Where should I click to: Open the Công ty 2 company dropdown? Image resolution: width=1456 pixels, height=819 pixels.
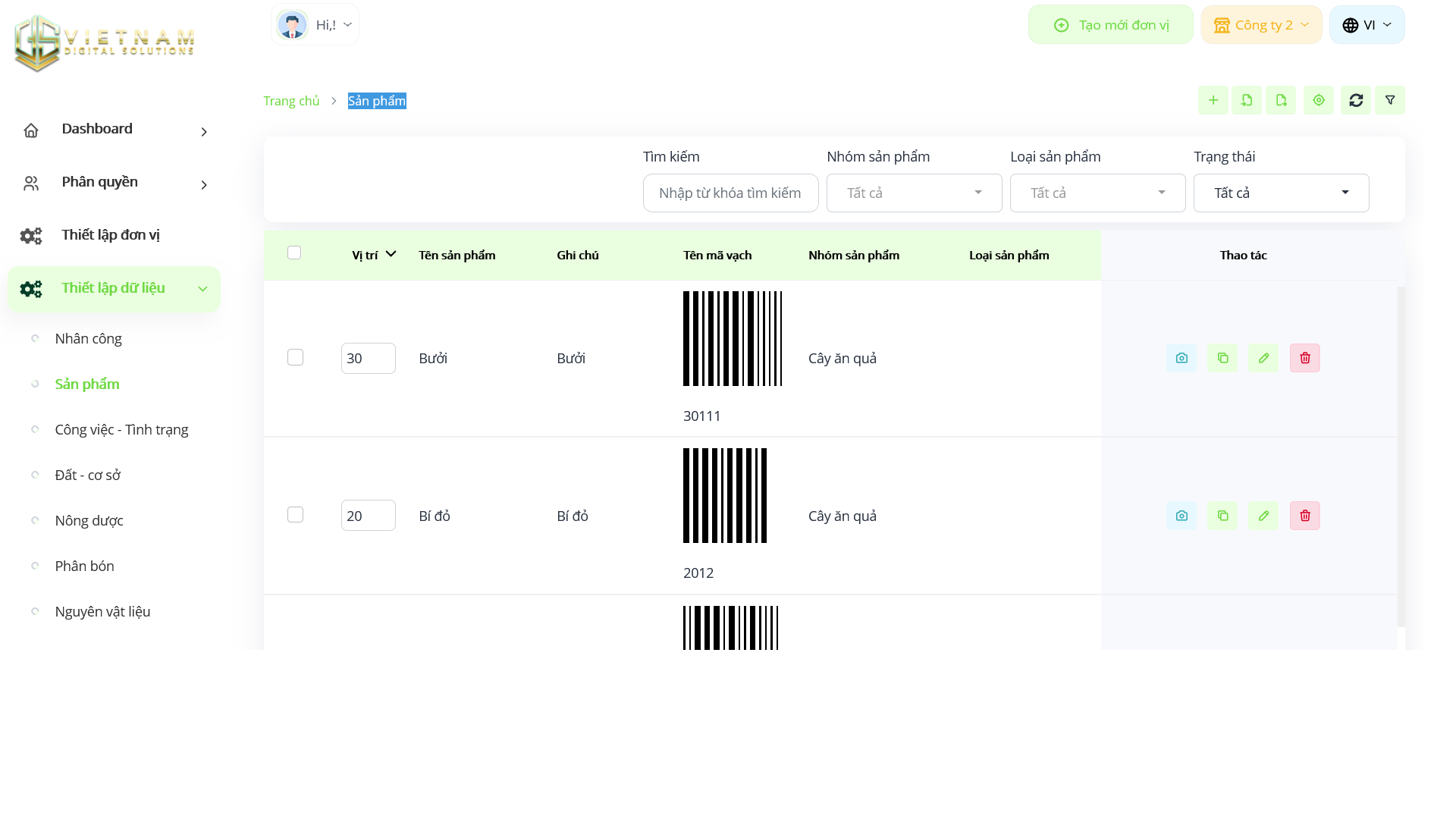(x=1260, y=25)
